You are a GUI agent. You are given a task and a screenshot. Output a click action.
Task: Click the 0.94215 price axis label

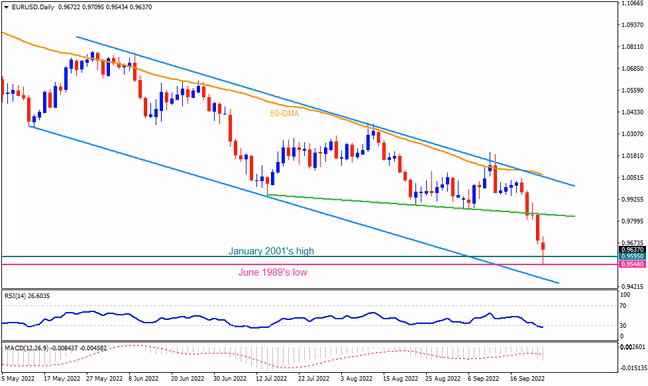[x=632, y=286]
